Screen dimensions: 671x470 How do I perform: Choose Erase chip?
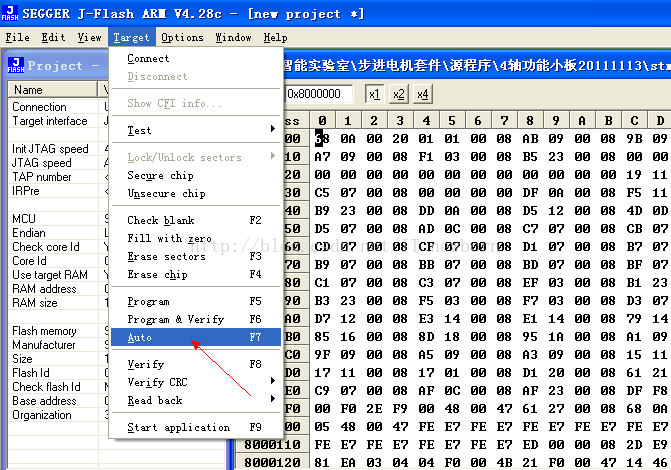(196, 274)
